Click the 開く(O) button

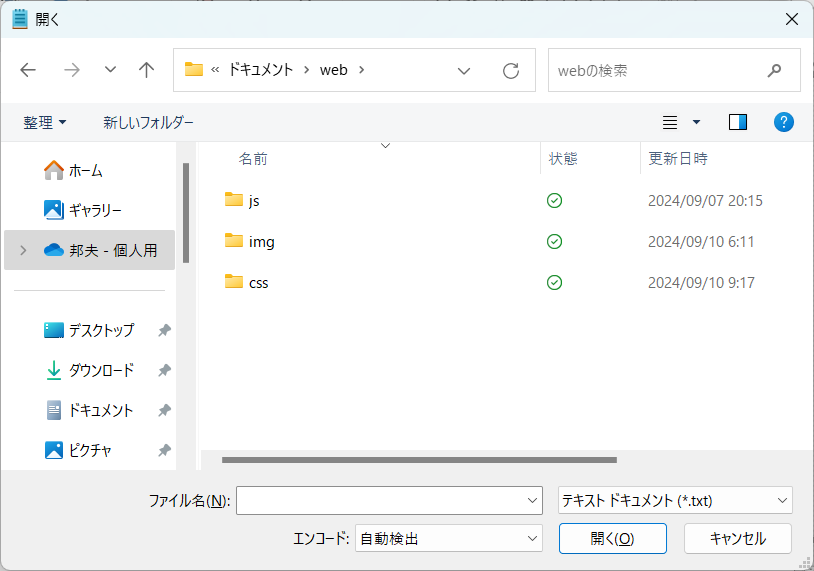click(613, 538)
